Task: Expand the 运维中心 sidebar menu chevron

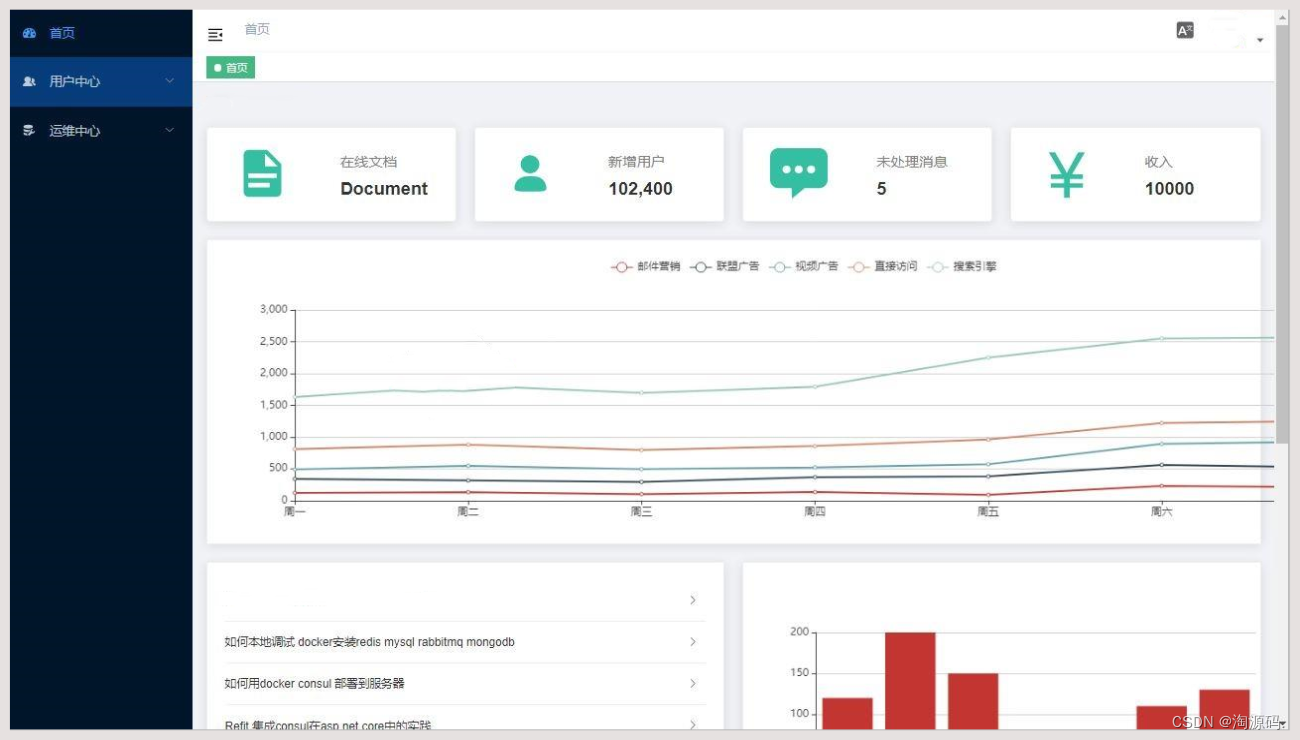Action: pos(170,130)
